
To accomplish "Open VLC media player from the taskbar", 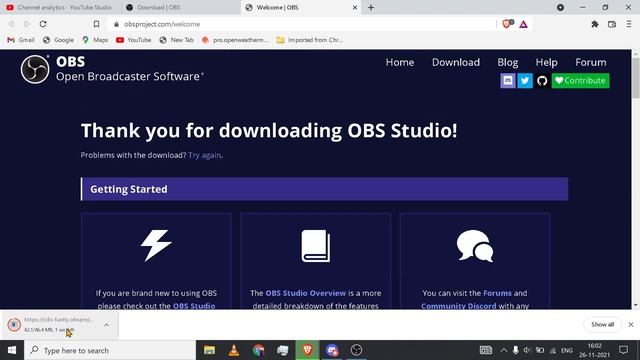I will [234, 350].
